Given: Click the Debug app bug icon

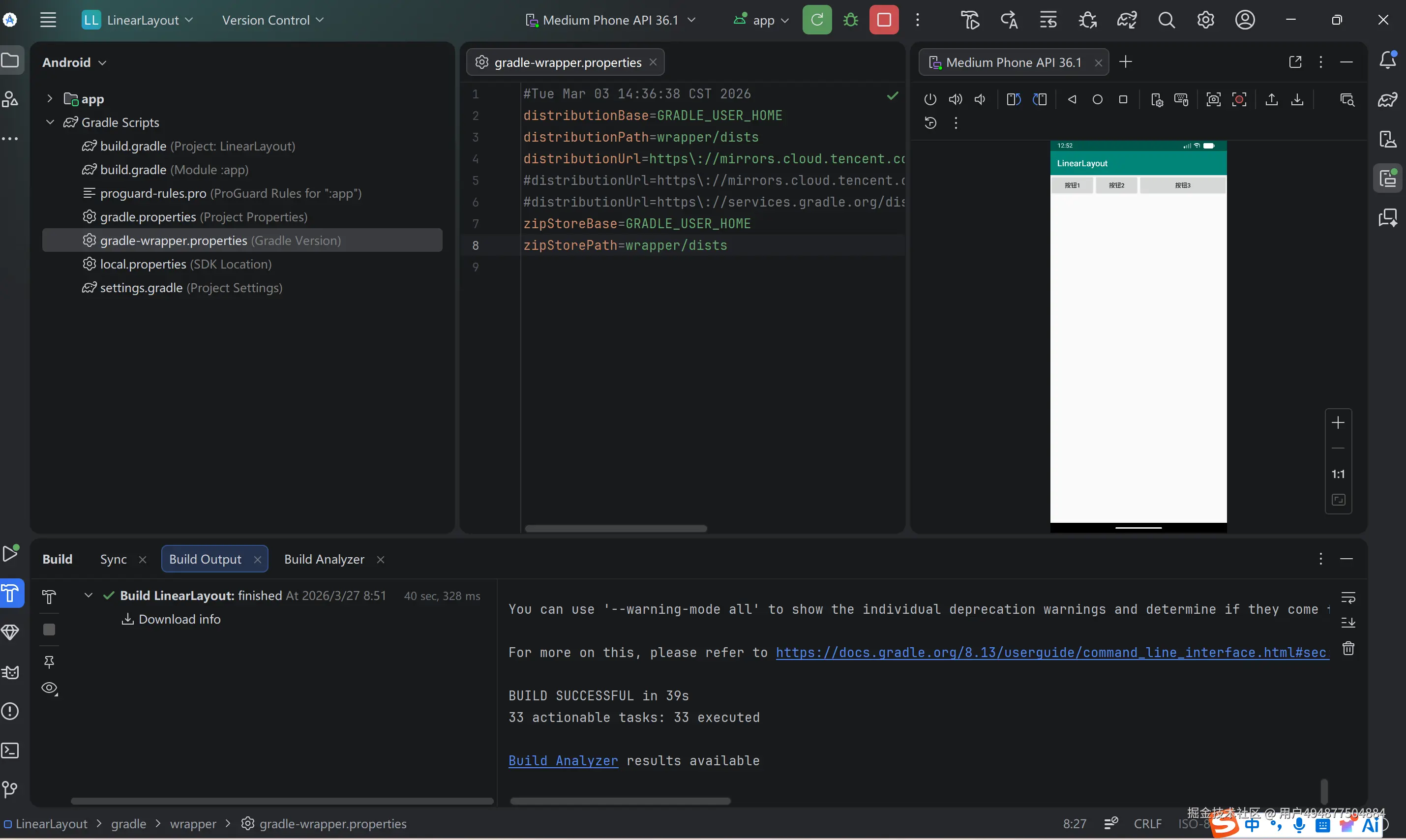Looking at the screenshot, I should click(850, 20).
